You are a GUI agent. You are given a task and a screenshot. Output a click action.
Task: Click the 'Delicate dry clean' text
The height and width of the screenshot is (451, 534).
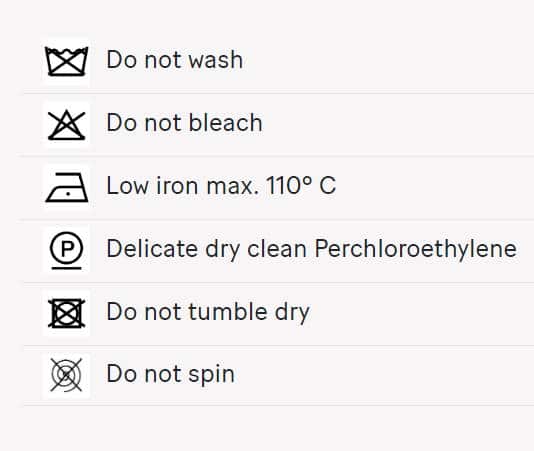pyautogui.click(x=207, y=249)
